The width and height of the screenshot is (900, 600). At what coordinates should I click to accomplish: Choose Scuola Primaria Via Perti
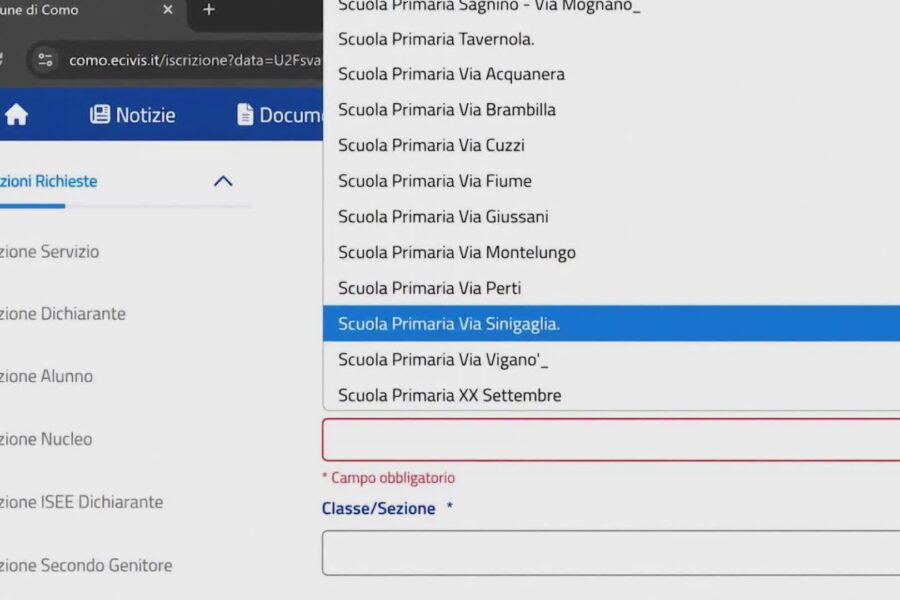[611, 288]
